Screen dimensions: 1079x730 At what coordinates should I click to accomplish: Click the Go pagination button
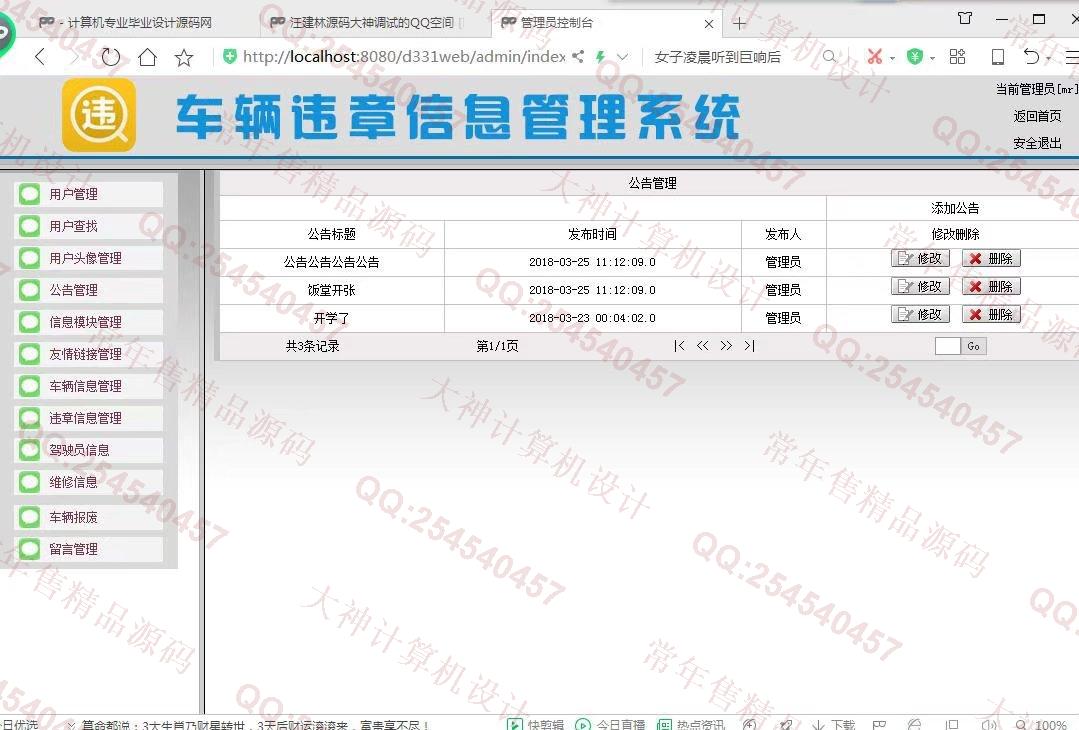(974, 346)
